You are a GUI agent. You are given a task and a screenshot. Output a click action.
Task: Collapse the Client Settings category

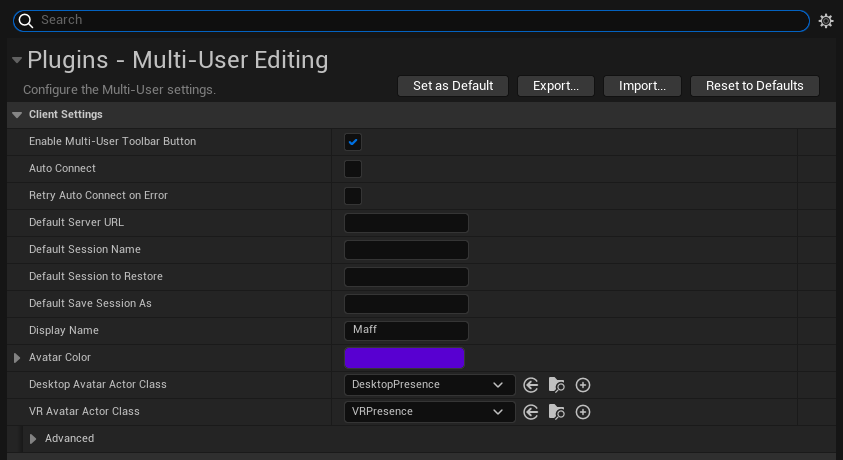17,115
